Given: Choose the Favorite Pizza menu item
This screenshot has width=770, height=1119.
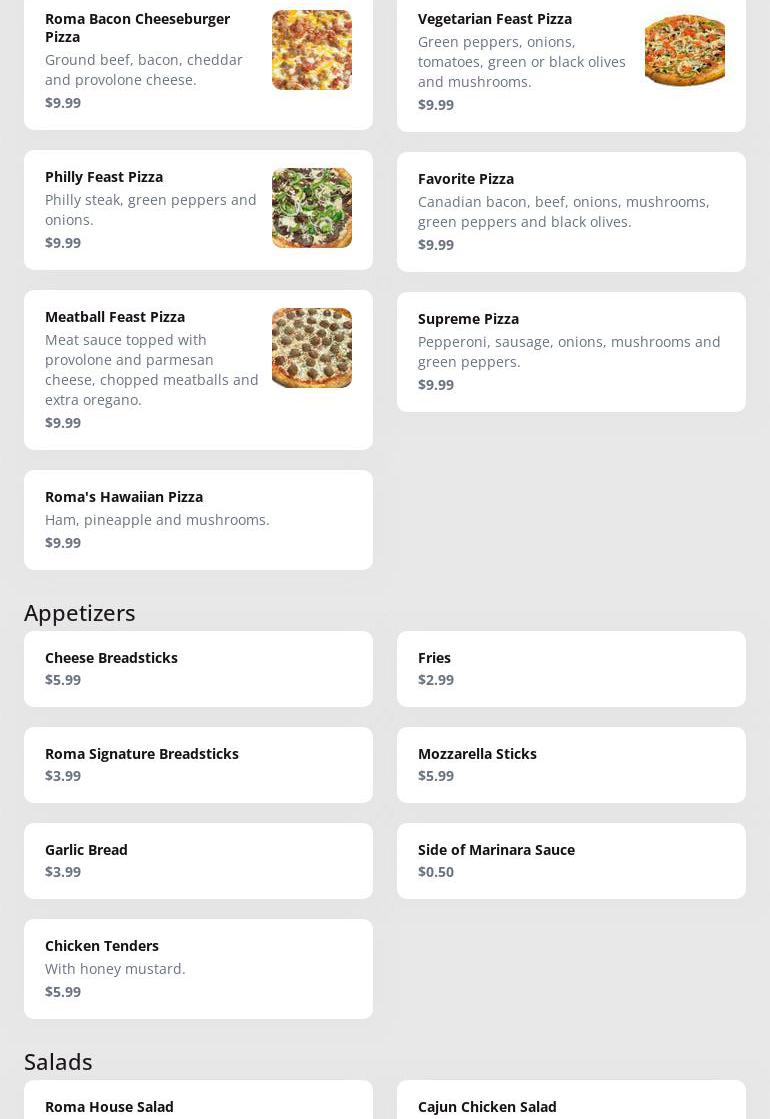Looking at the screenshot, I should coord(570,211).
